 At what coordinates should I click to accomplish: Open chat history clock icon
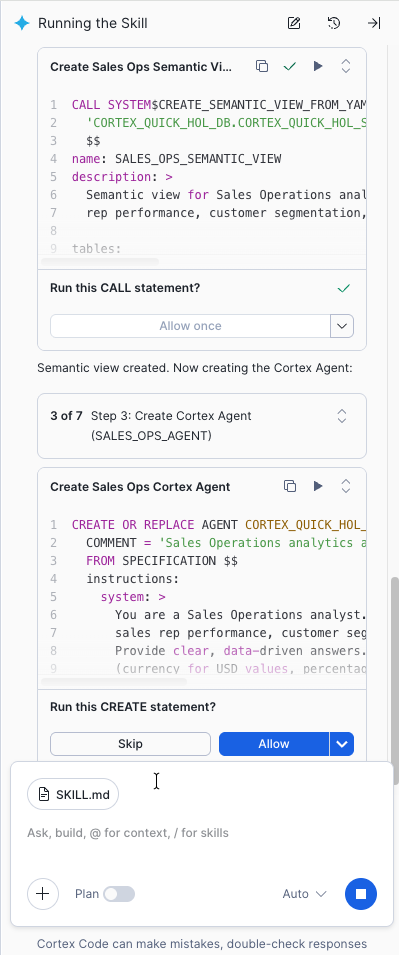pos(333,24)
